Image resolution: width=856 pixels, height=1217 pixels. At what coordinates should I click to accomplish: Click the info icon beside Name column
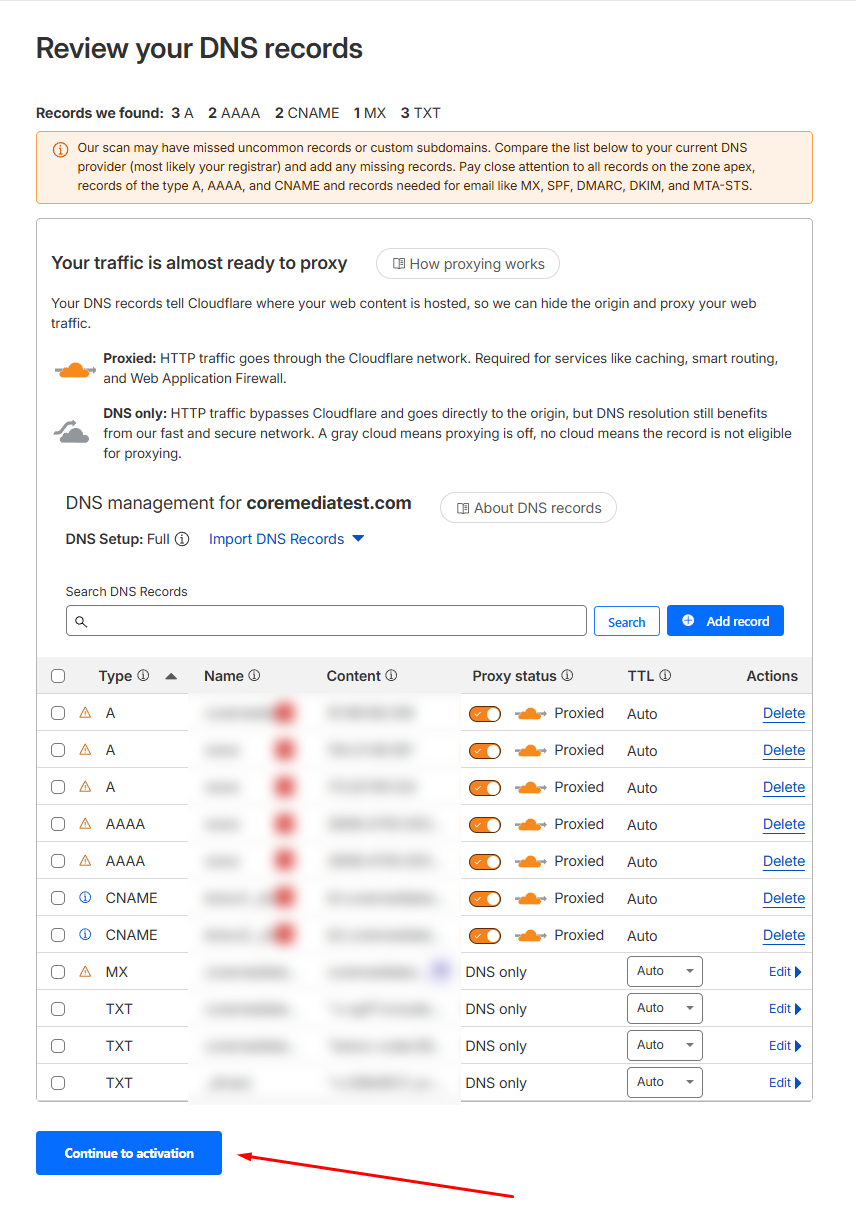(254, 676)
